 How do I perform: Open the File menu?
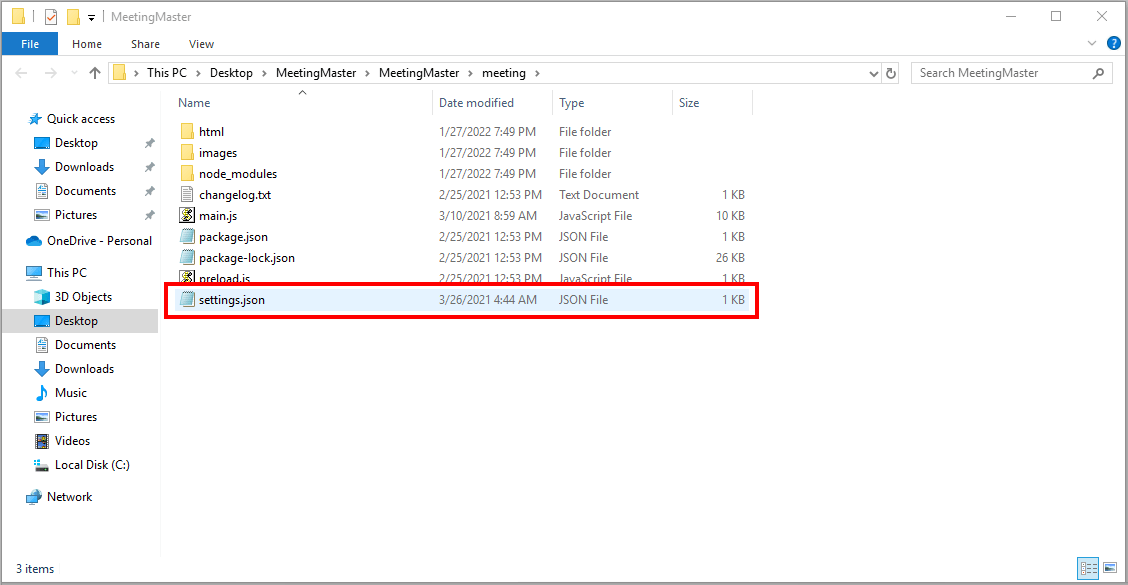click(x=30, y=44)
